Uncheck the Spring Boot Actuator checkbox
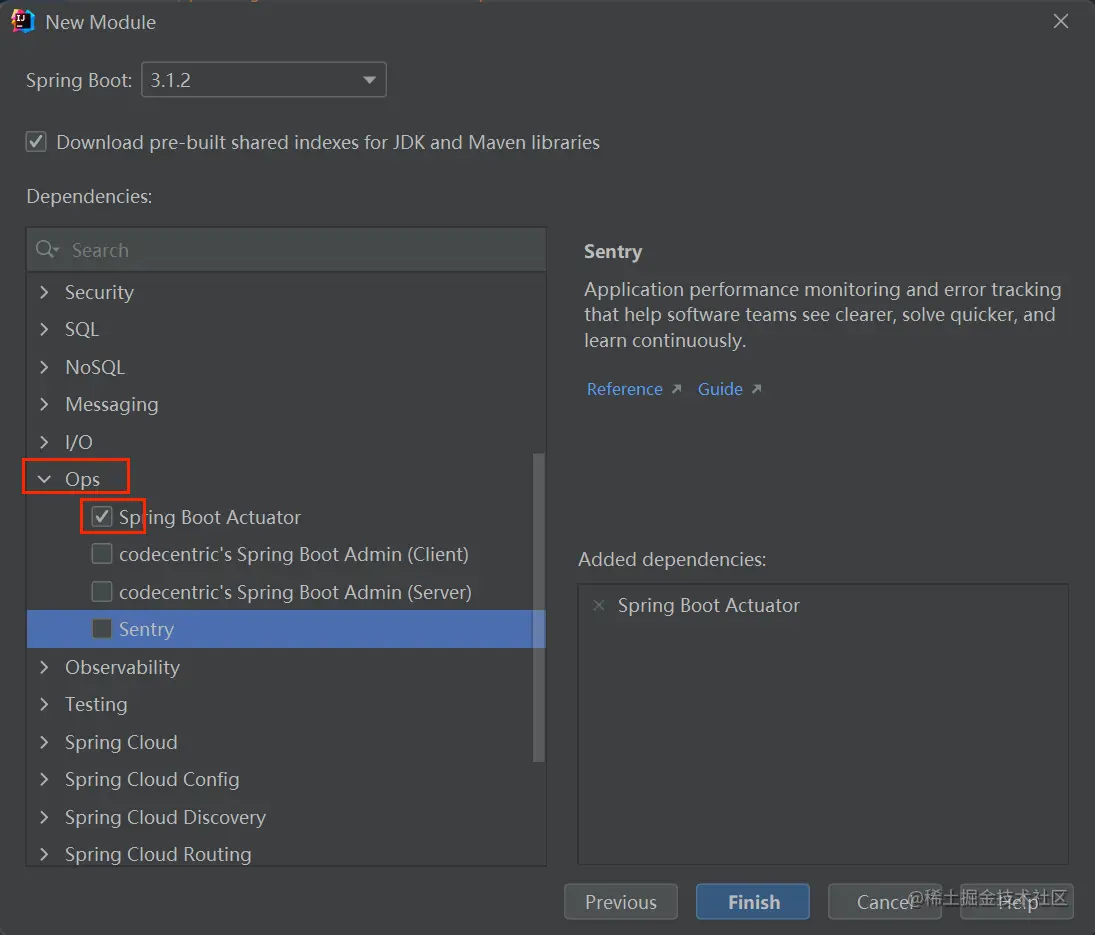 pyautogui.click(x=102, y=517)
